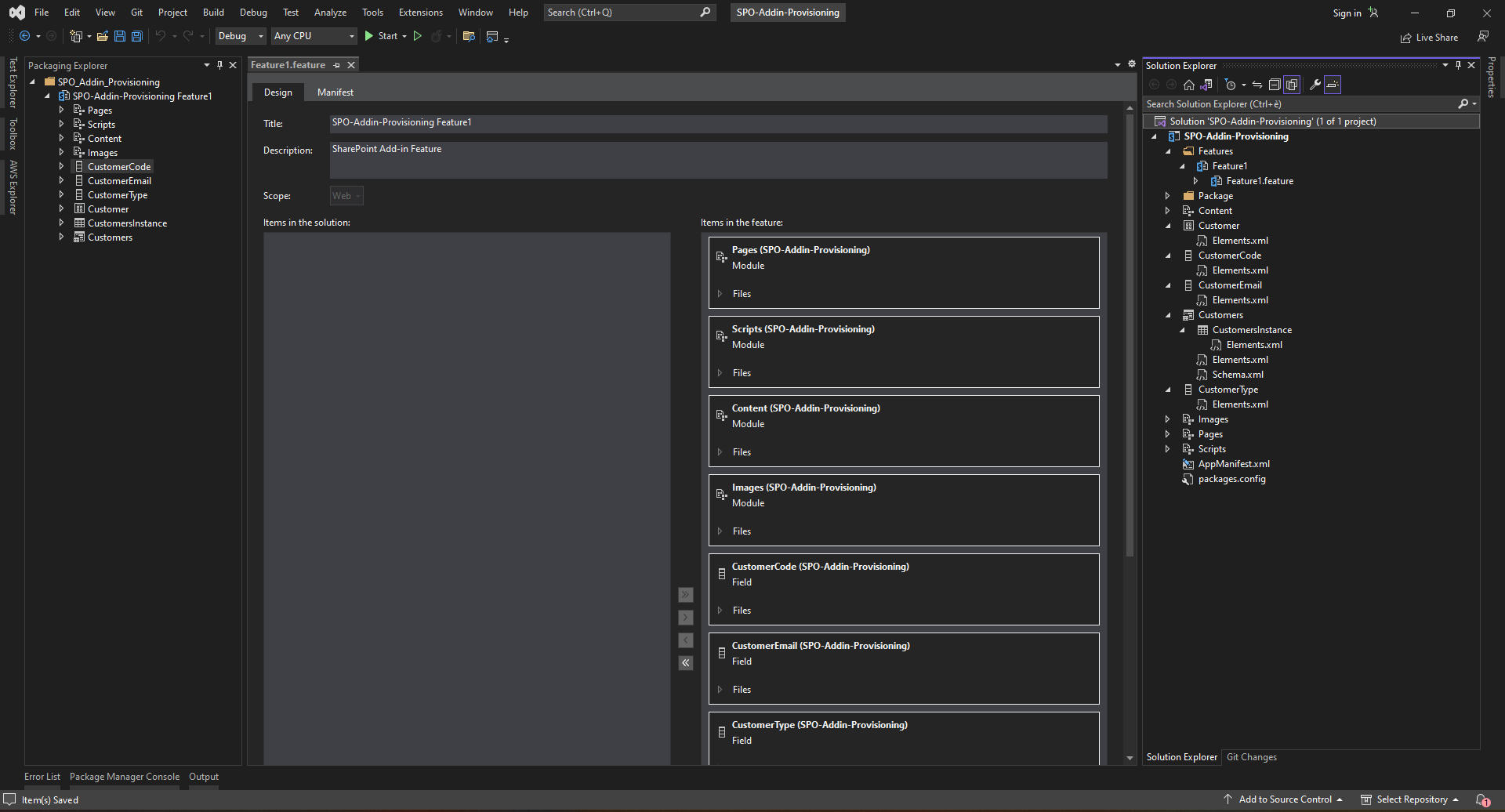Switch to the Git Changes tab

(1251, 757)
